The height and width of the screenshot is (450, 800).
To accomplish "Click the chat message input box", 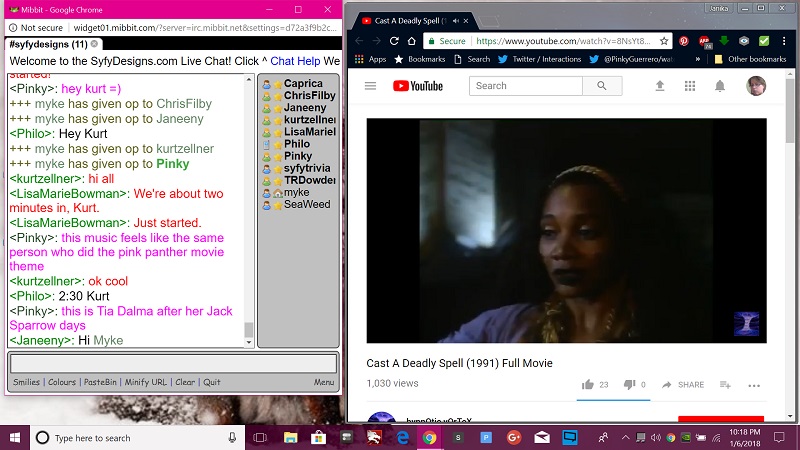I will pos(173,363).
